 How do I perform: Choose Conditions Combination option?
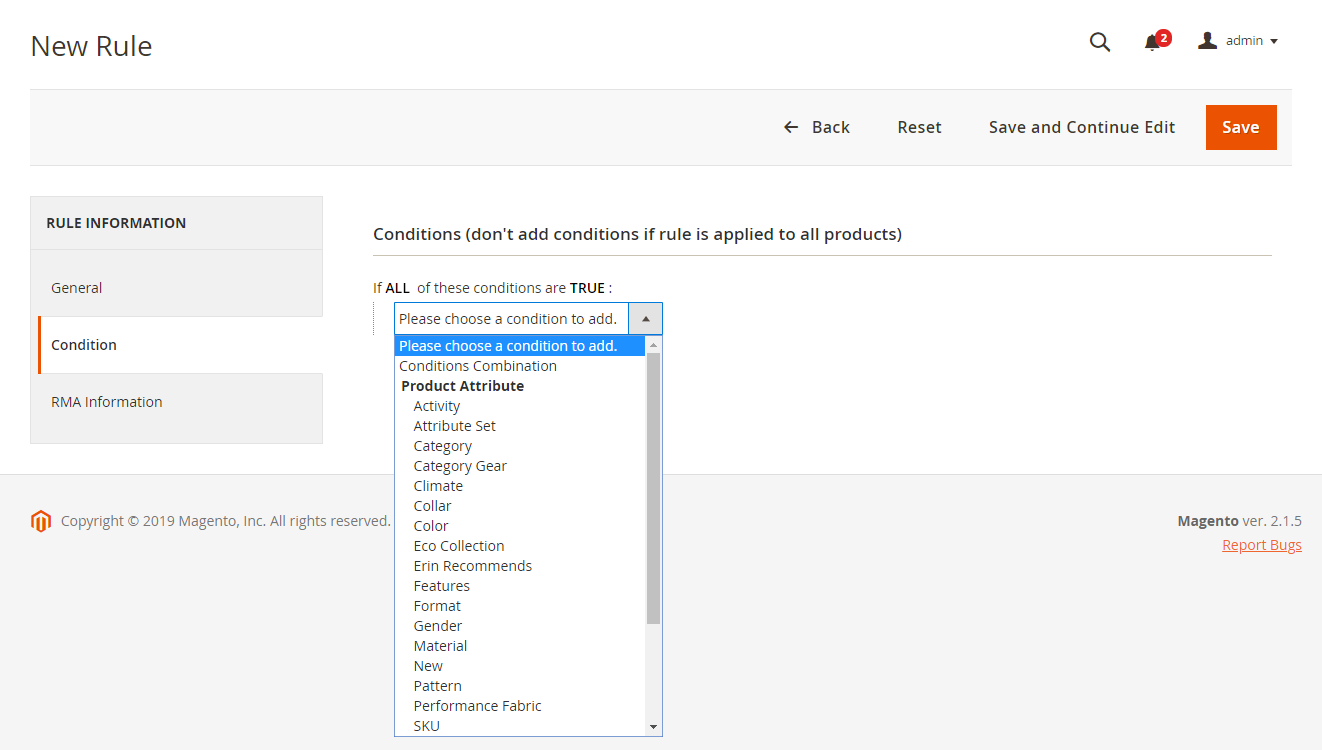tap(478, 366)
